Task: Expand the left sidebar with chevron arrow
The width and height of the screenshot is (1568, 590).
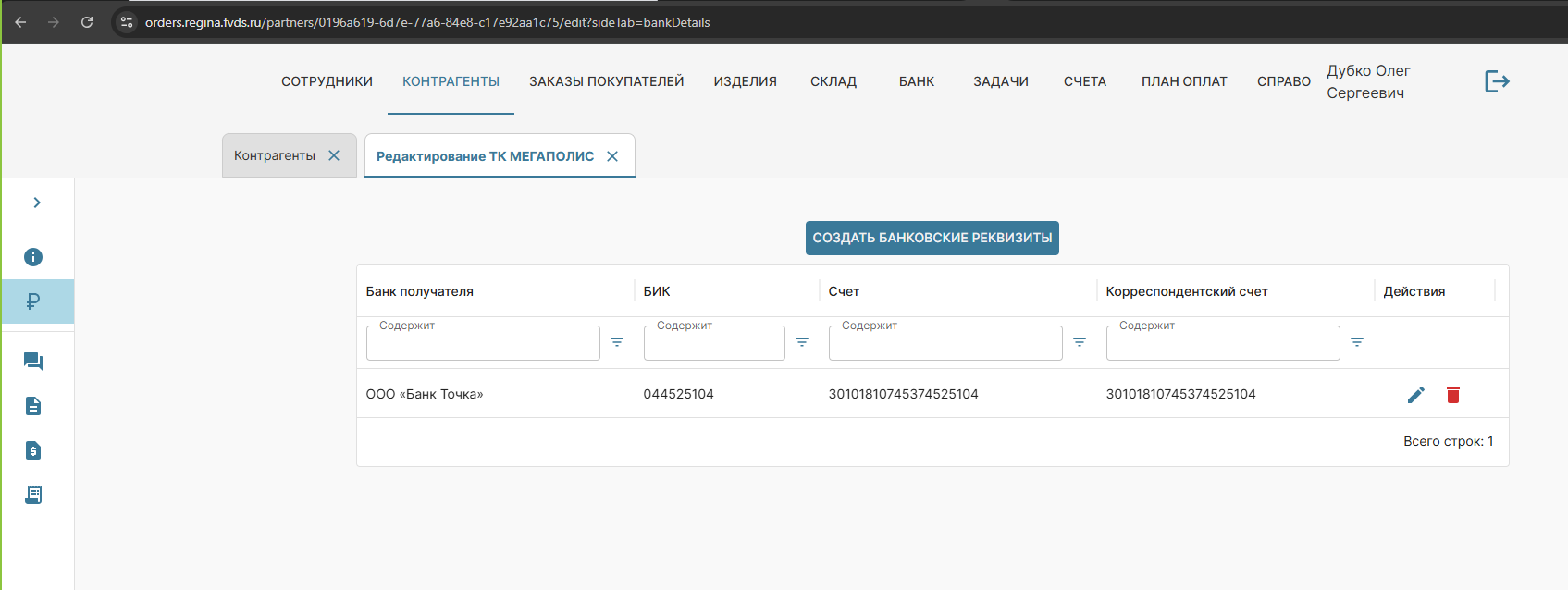Action: pyautogui.click(x=37, y=203)
